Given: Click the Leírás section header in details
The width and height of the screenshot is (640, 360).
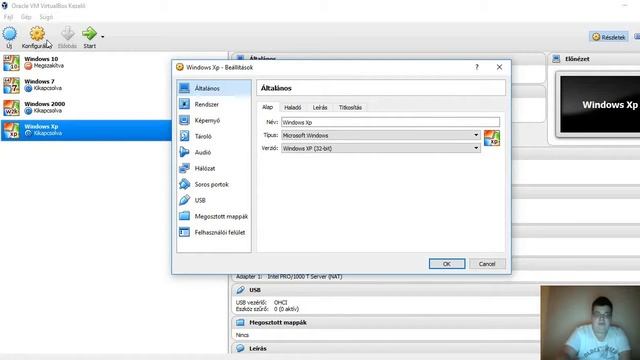Looking at the screenshot, I should [386, 349].
